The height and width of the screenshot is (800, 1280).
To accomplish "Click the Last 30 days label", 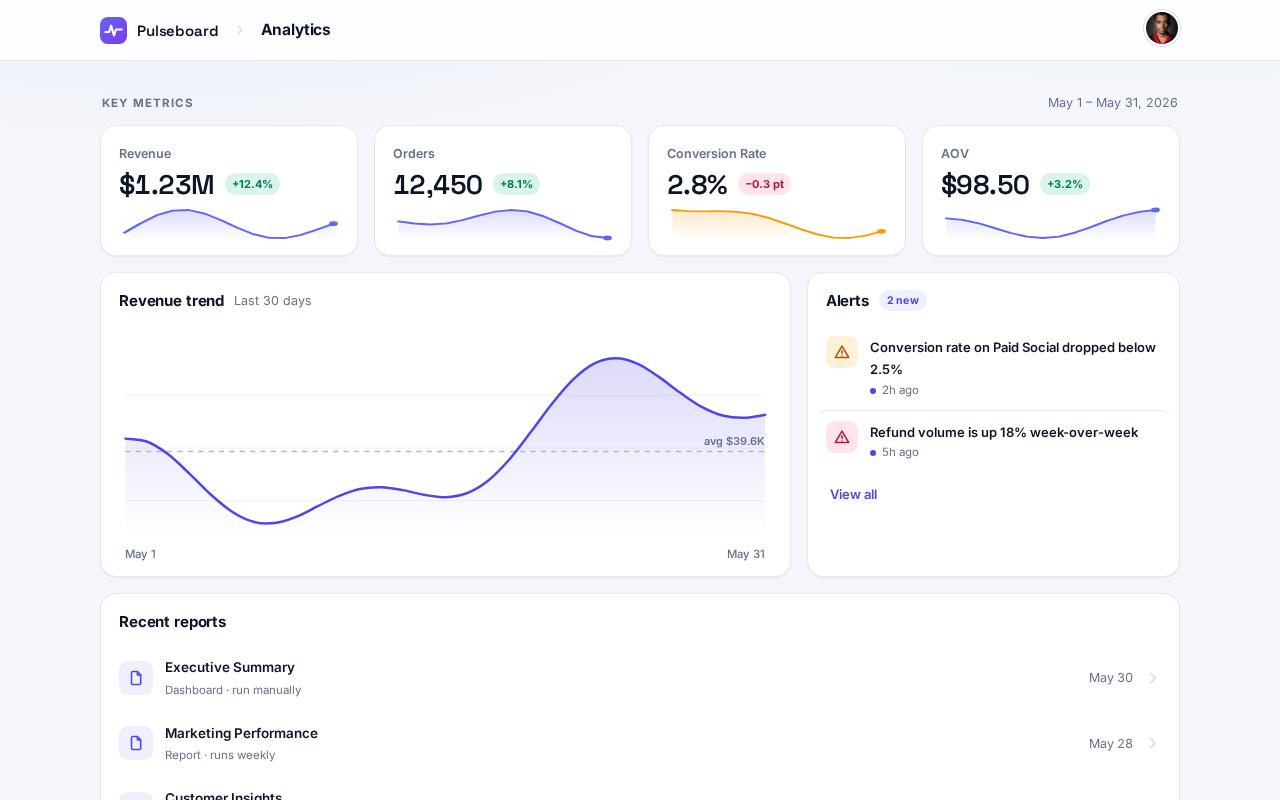I will 273,301.
